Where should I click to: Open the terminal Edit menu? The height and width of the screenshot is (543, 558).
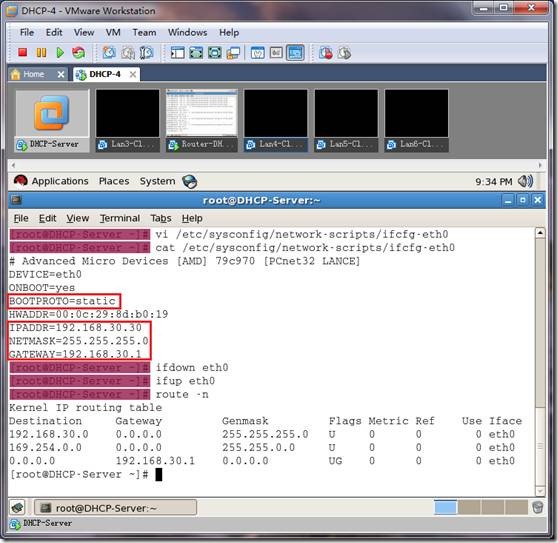pos(47,218)
